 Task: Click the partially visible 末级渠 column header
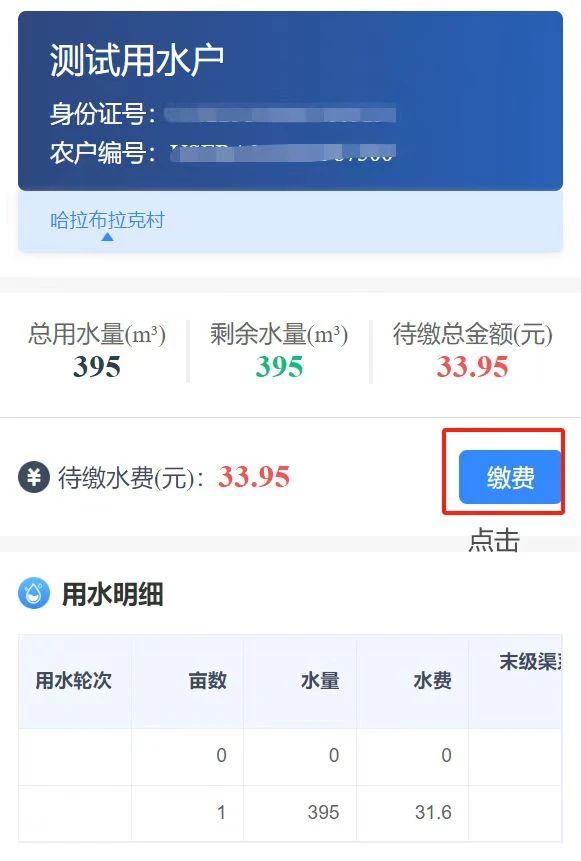tap(530, 662)
